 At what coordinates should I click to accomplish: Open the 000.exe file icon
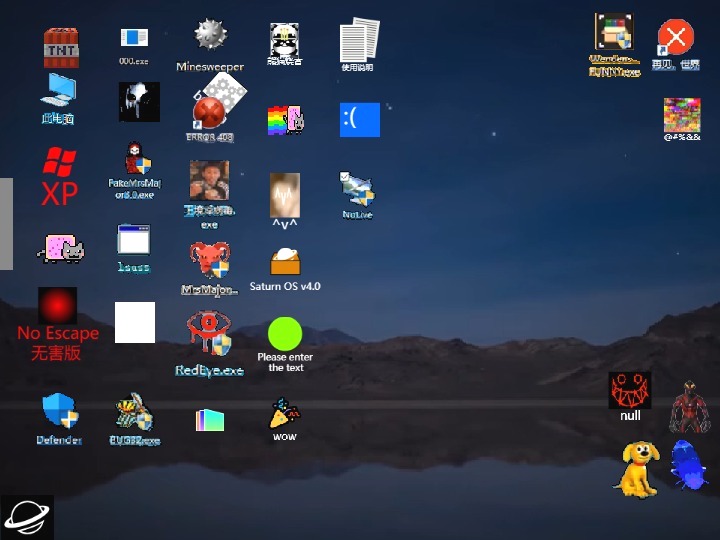134,39
